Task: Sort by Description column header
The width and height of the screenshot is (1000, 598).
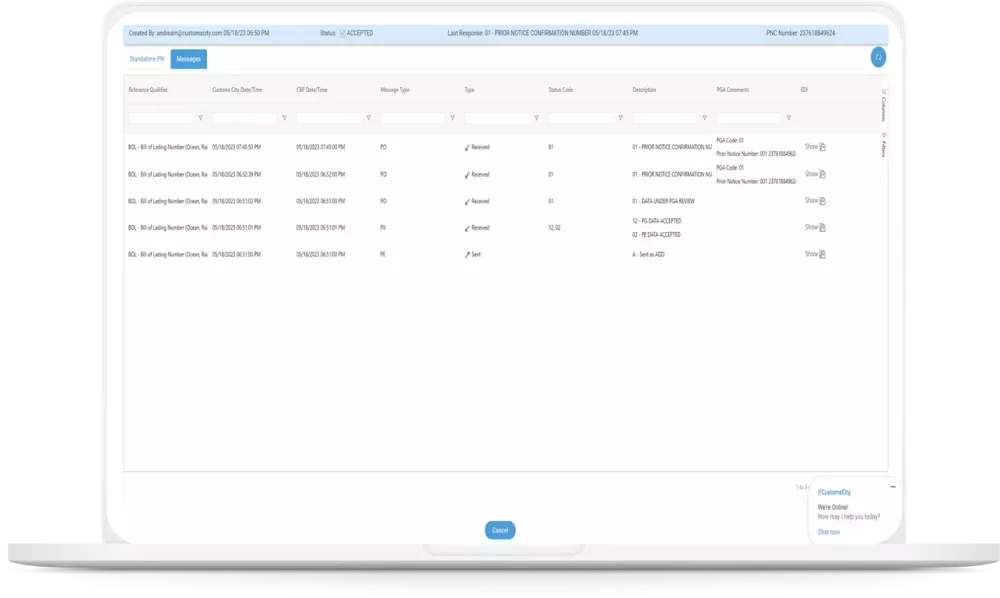Action: click(644, 90)
